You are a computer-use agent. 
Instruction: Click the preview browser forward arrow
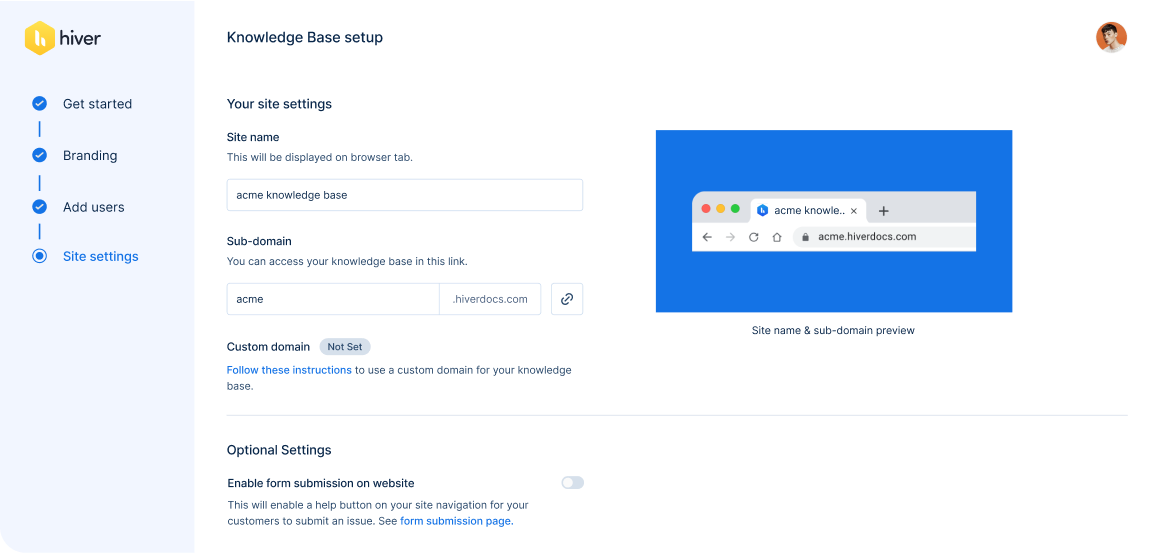coord(730,237)
